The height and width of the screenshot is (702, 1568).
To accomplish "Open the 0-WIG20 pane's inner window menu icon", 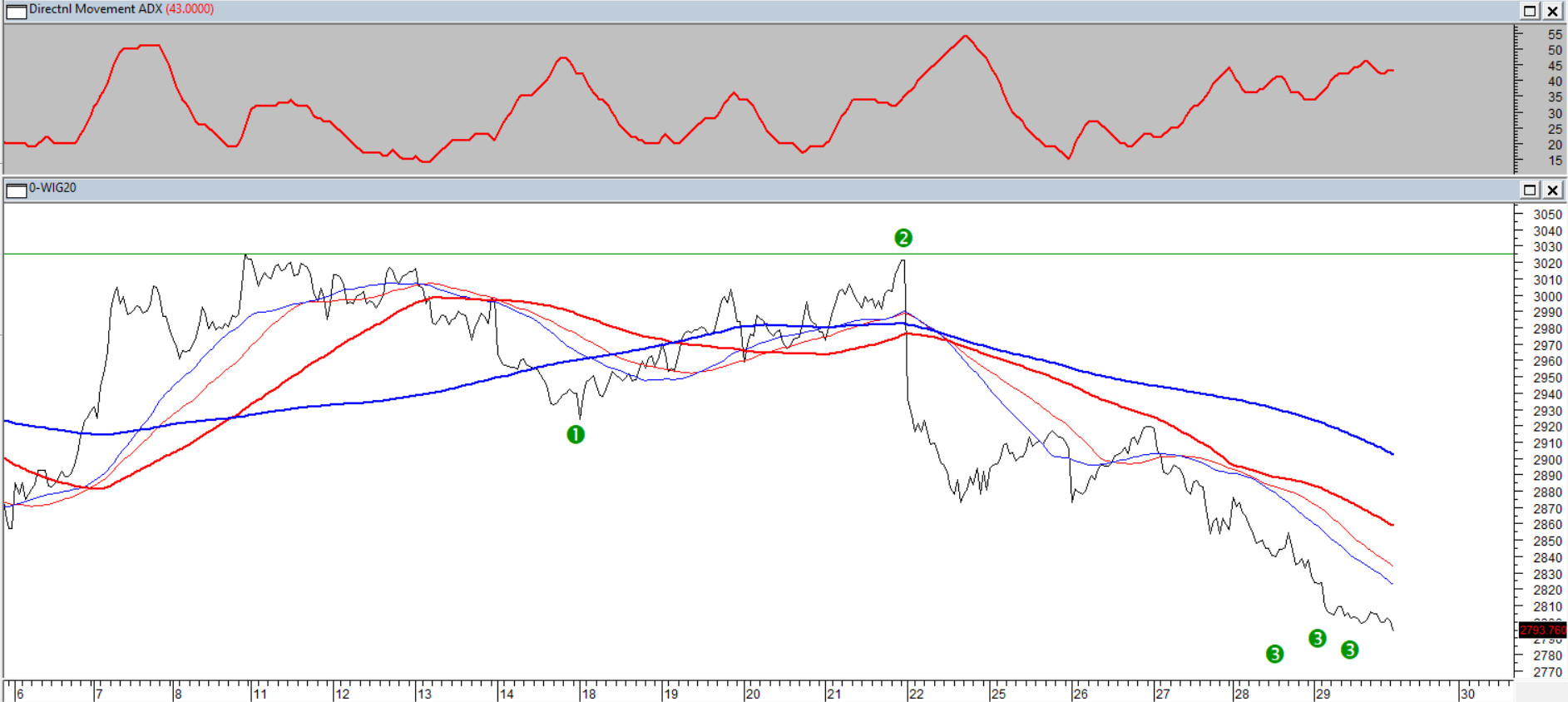I will [16, 190].
